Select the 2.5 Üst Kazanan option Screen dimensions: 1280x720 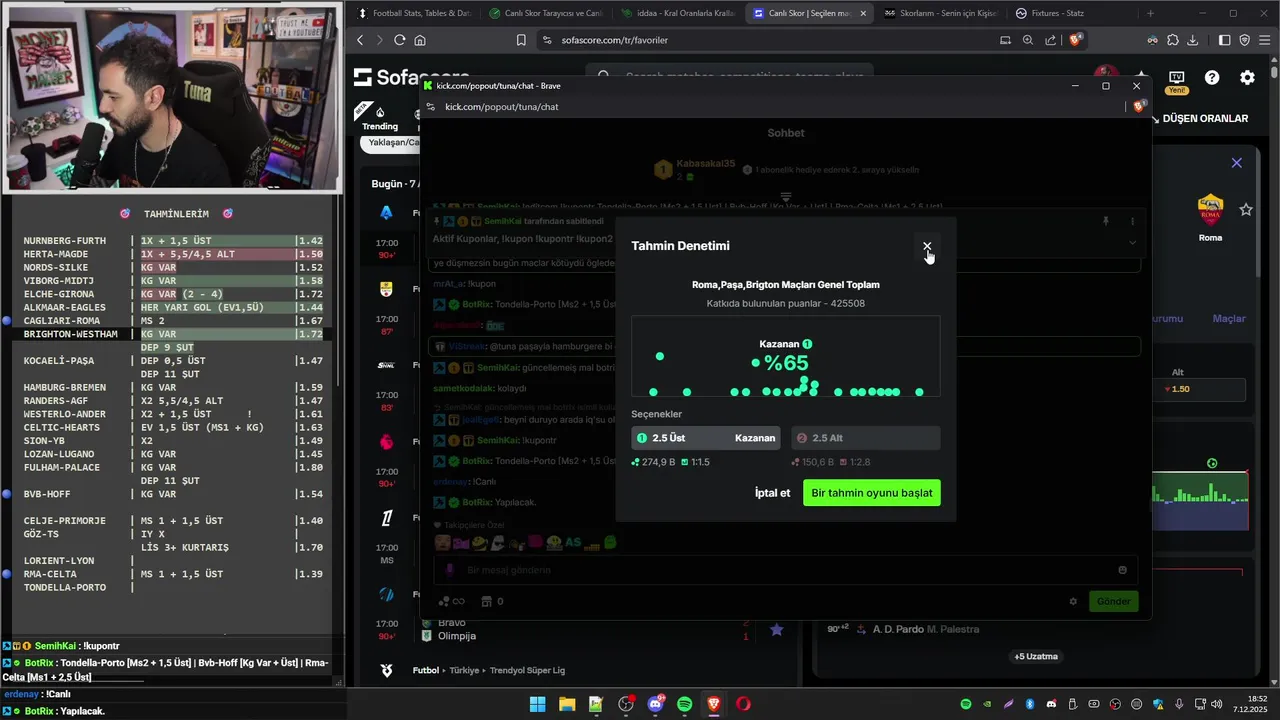coord(707,438)
